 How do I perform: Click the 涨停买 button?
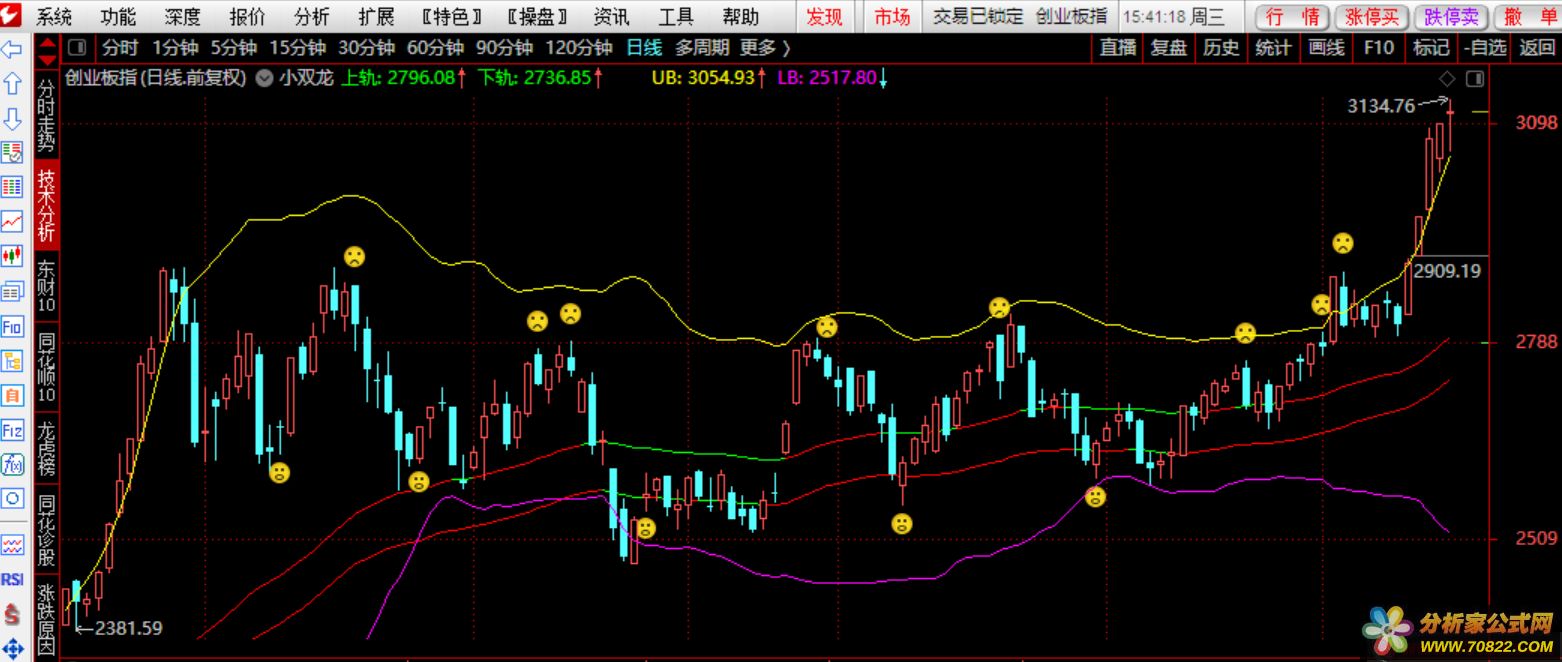[1372, 17]
